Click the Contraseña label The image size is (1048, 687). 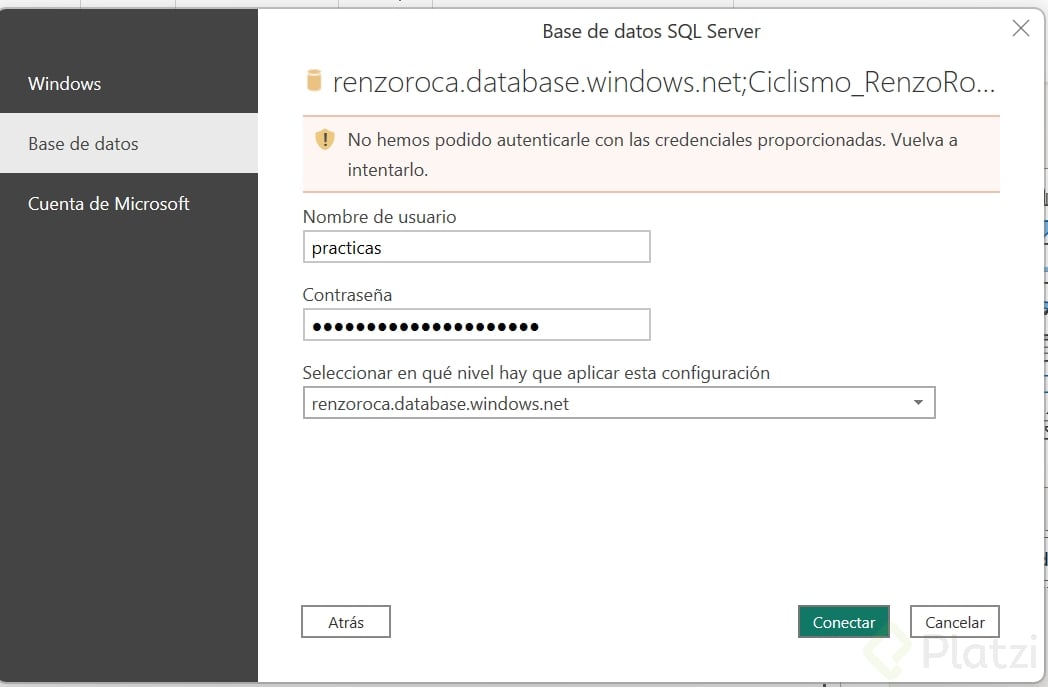347,295
